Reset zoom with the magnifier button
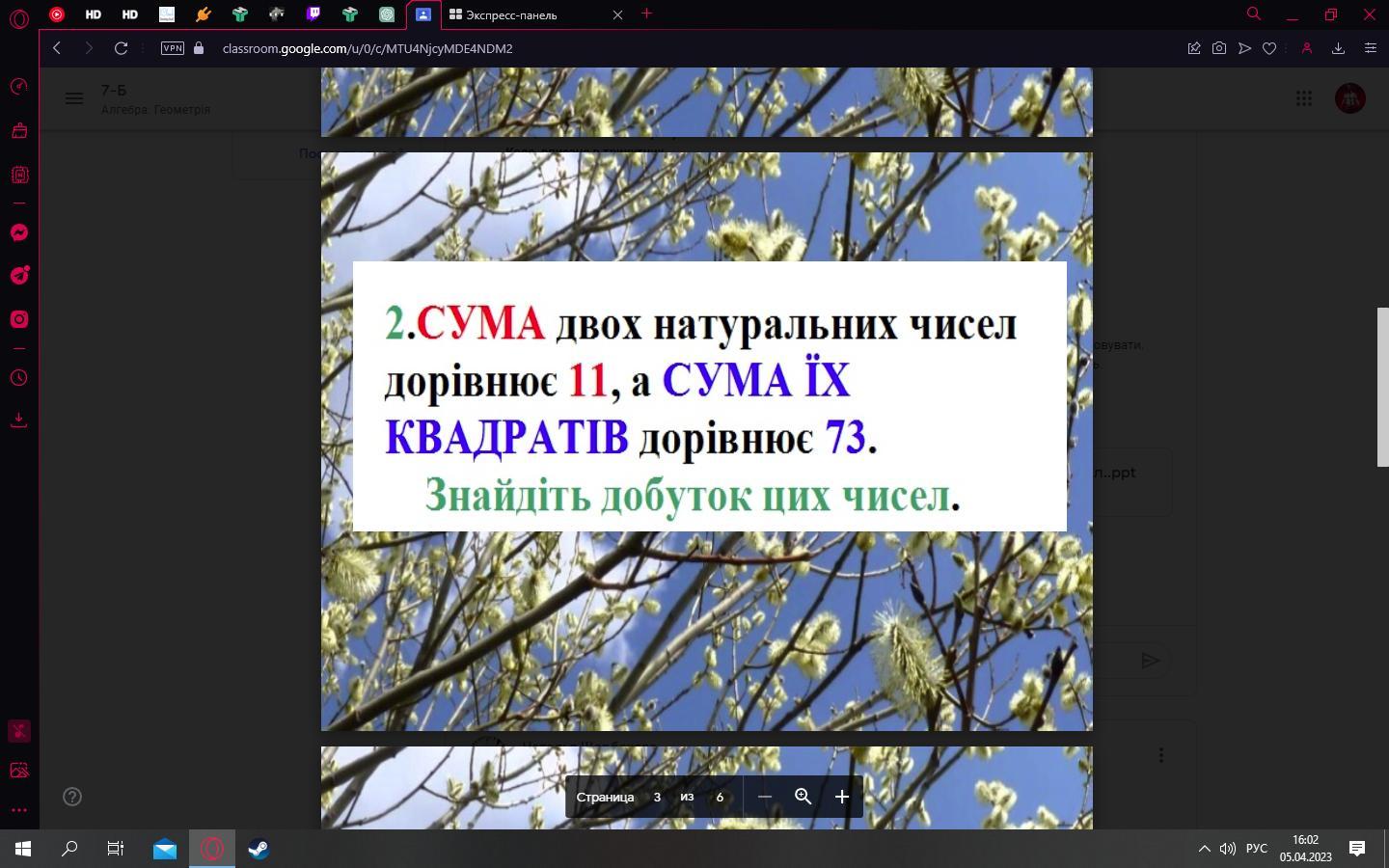 (x=803, y=797)
